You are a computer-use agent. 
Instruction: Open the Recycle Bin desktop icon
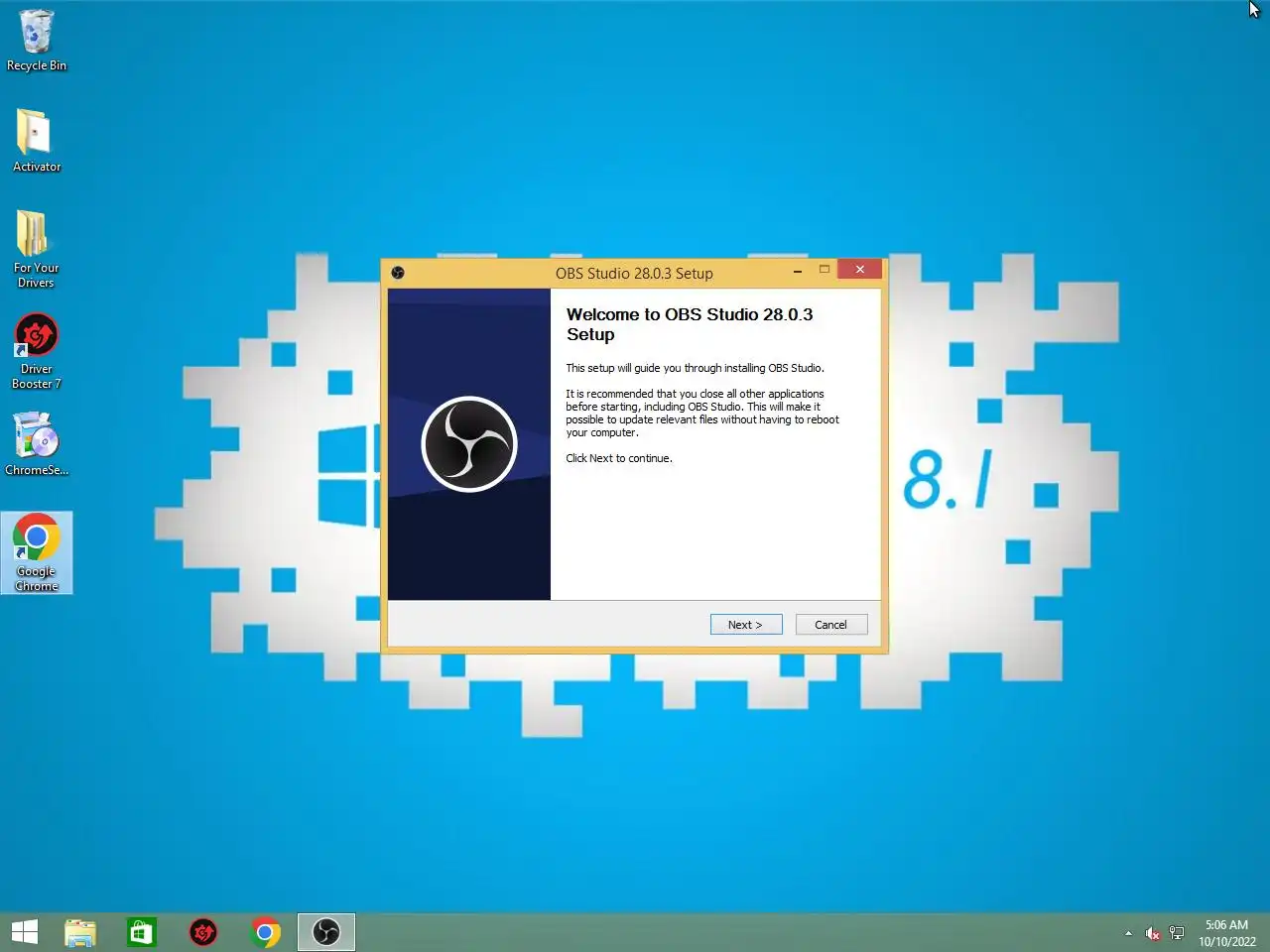(x=36, y=41)
